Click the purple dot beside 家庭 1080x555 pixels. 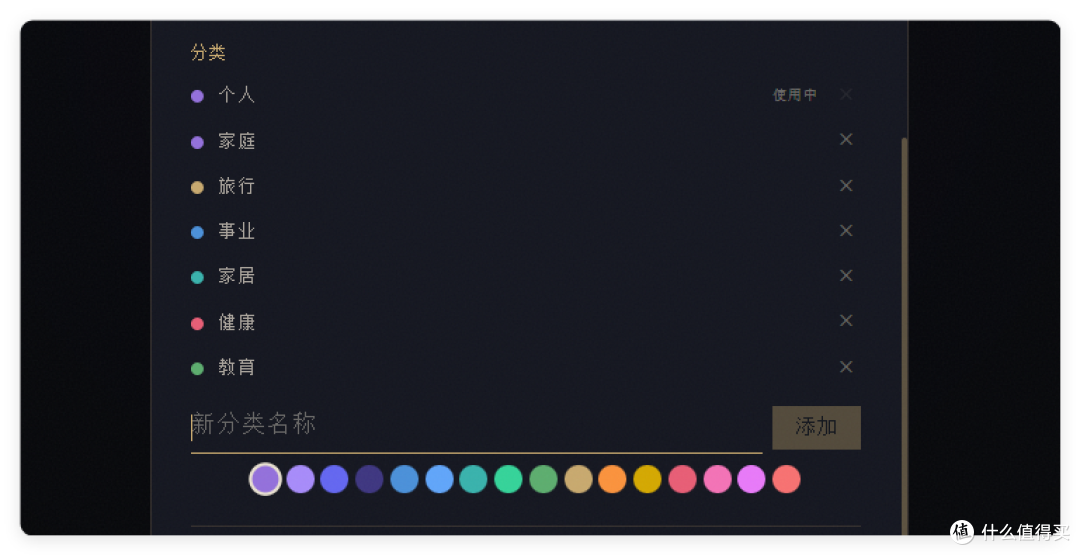(x=197, y=143)
